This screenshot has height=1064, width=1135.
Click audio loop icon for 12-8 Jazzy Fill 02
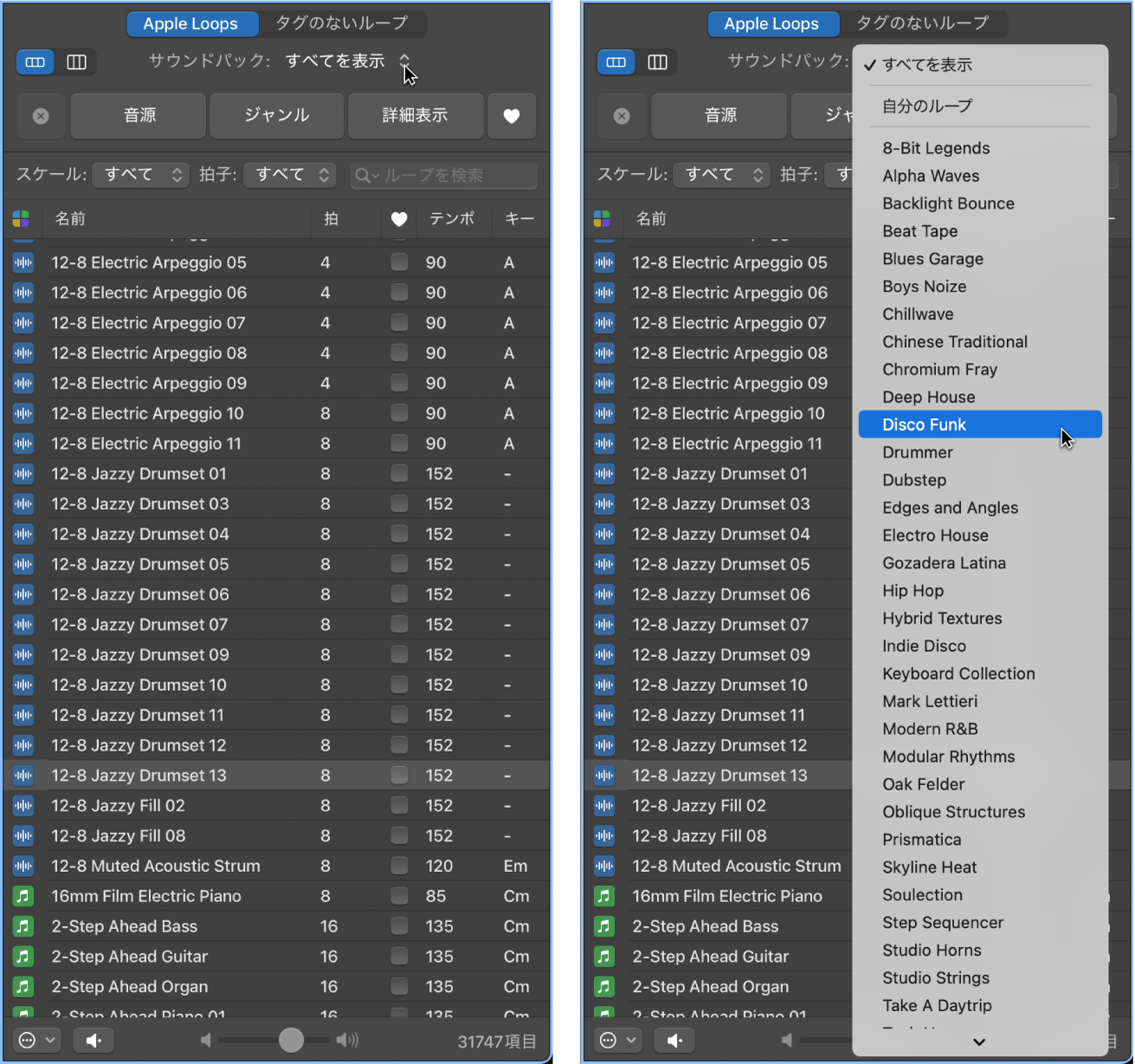click(23, 806)
